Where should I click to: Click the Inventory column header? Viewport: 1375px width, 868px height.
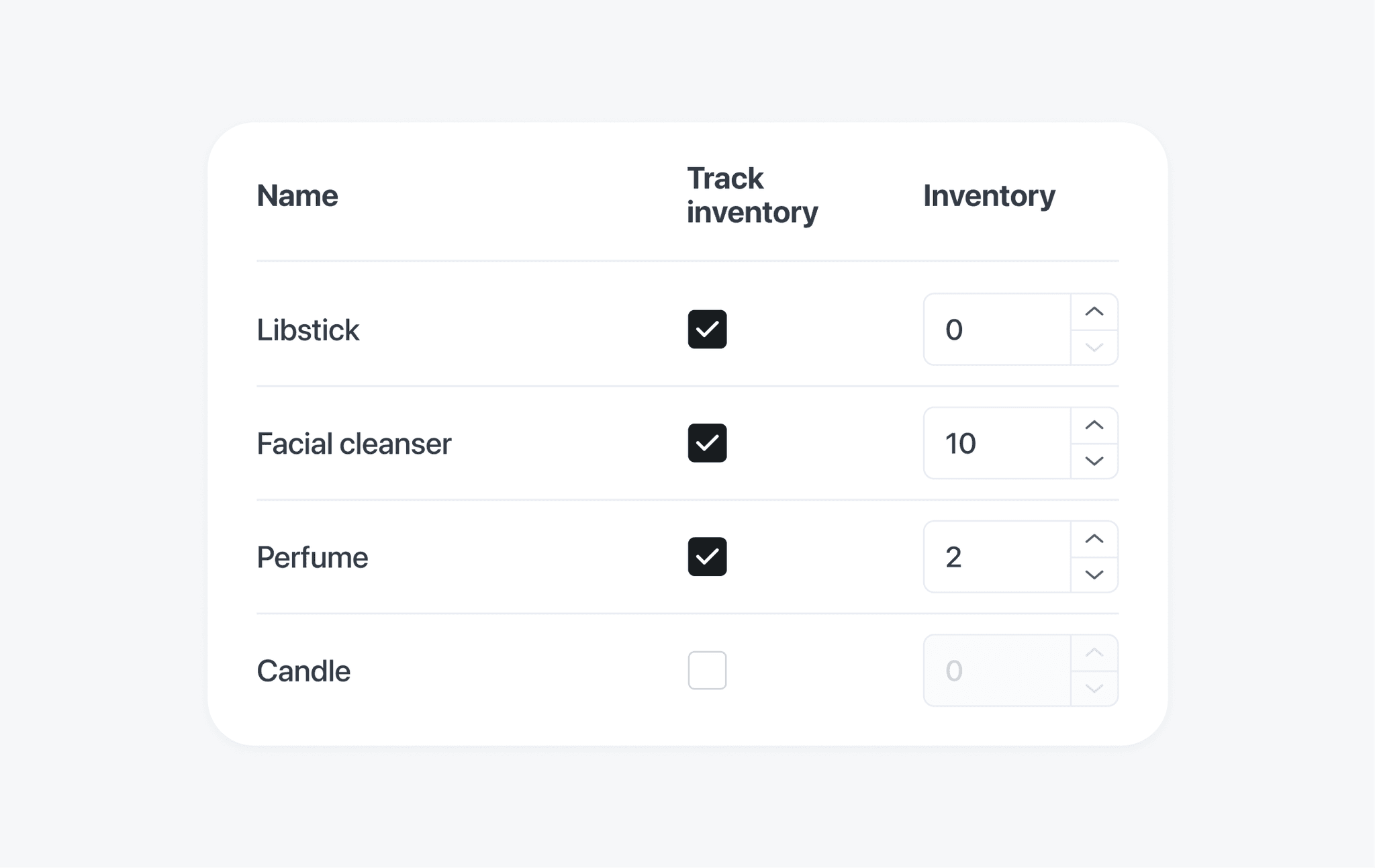tap(988, 195)
